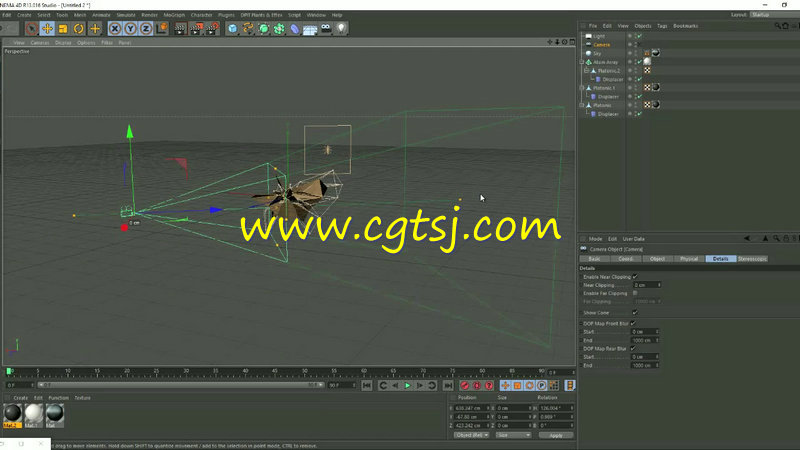Image resolution: width=800 pixels, height=450 pixels.
Task: Collapse the Atom Array hierarchy
Action: 582,62
